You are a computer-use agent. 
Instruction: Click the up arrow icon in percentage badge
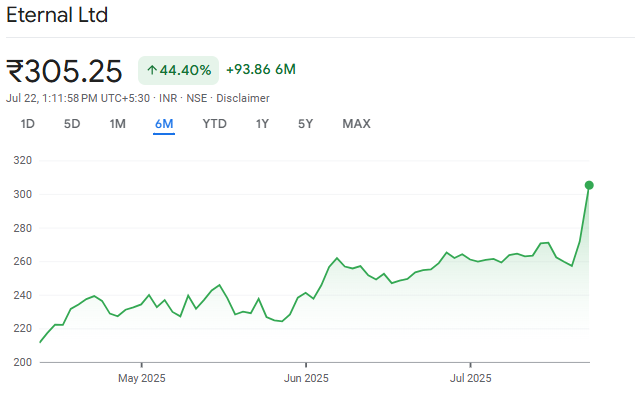click(152, 70)
